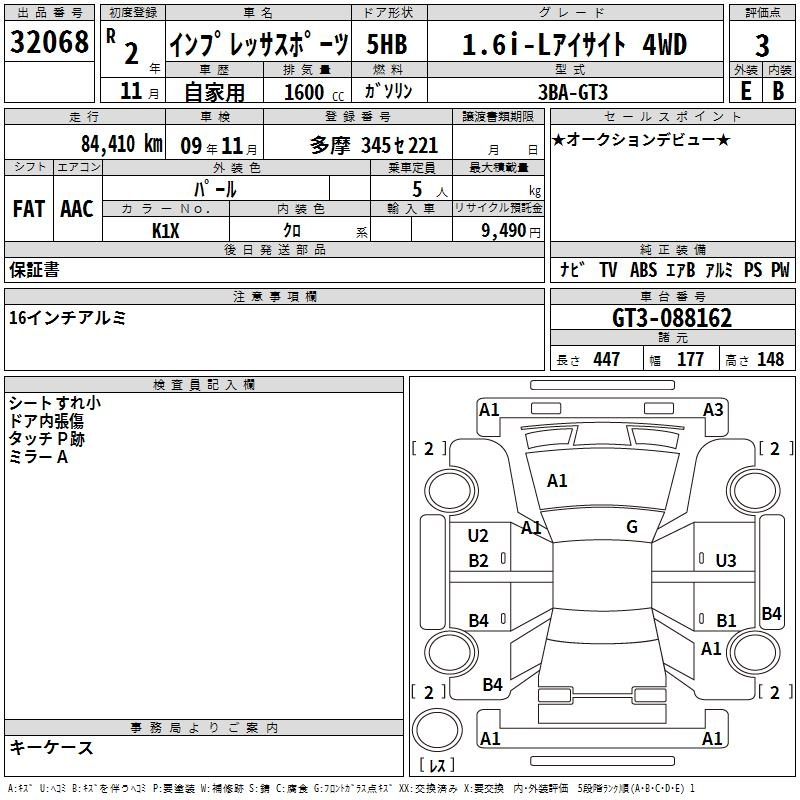The image size is (800, 800).
Task: Click the A3 mark on front bumper corner
Action: [x=713, y=410]
